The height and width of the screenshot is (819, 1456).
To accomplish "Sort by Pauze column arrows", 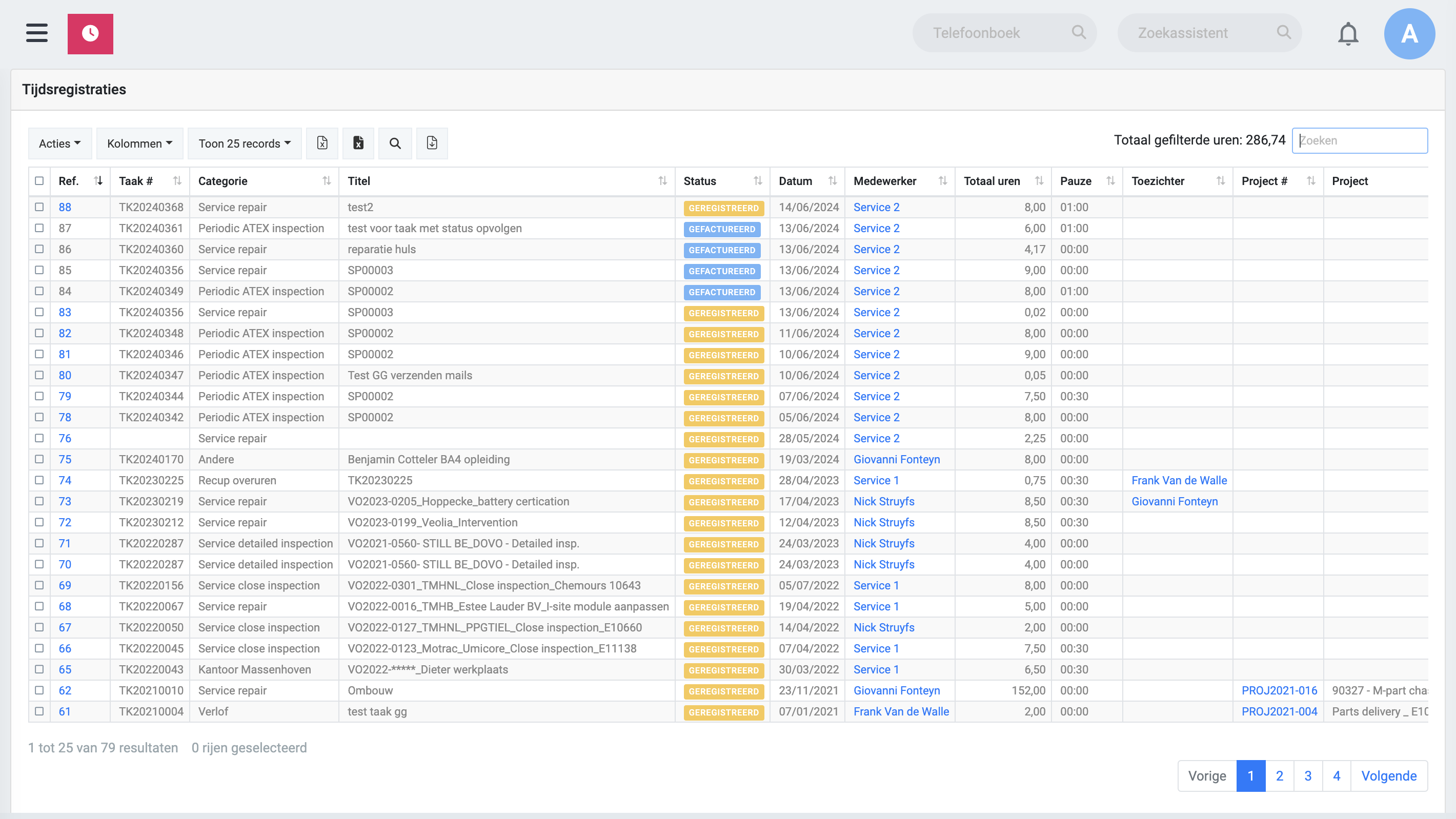I will coord(1110,181).
